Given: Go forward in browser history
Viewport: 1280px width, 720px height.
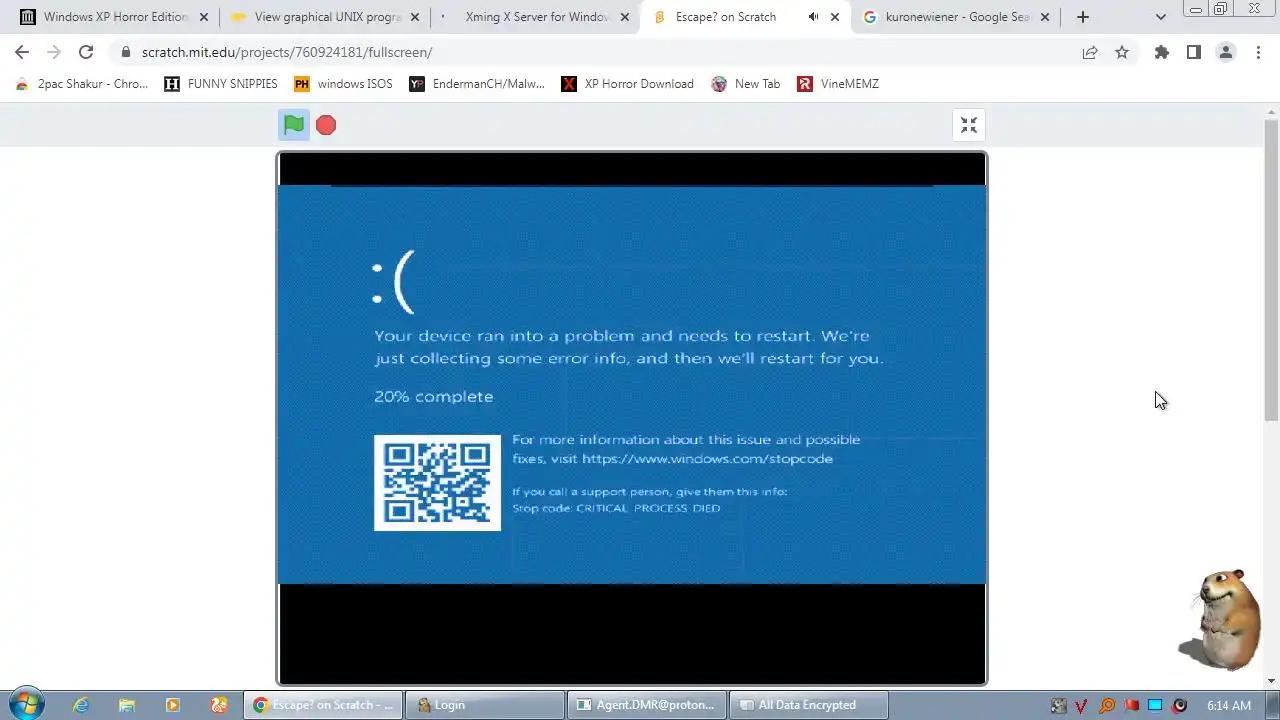Looking at the screenshot, I should (54, 52).
